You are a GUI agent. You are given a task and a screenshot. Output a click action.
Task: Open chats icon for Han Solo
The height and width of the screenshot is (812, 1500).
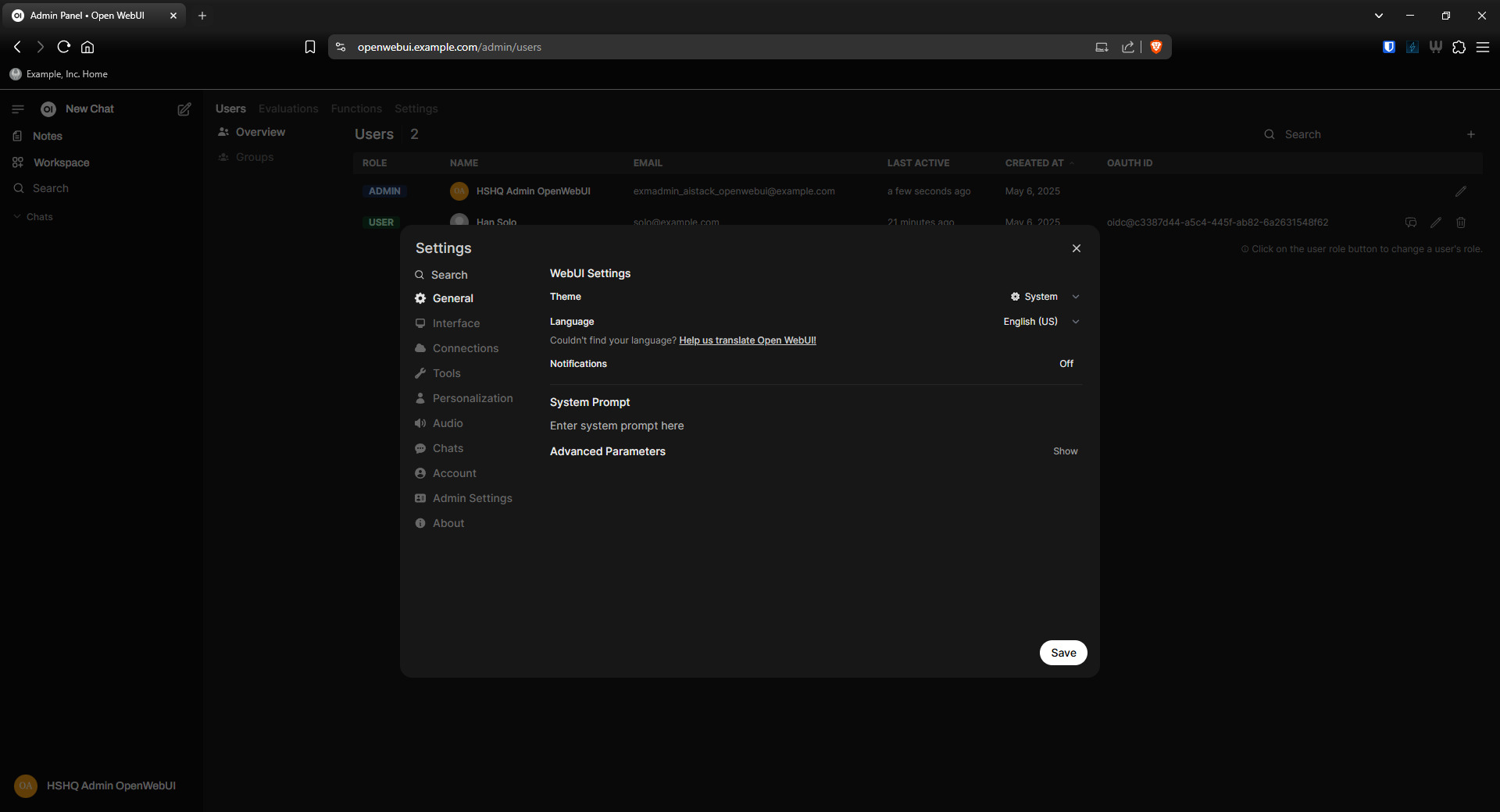pyautogui.click(x=1410, y=223)
